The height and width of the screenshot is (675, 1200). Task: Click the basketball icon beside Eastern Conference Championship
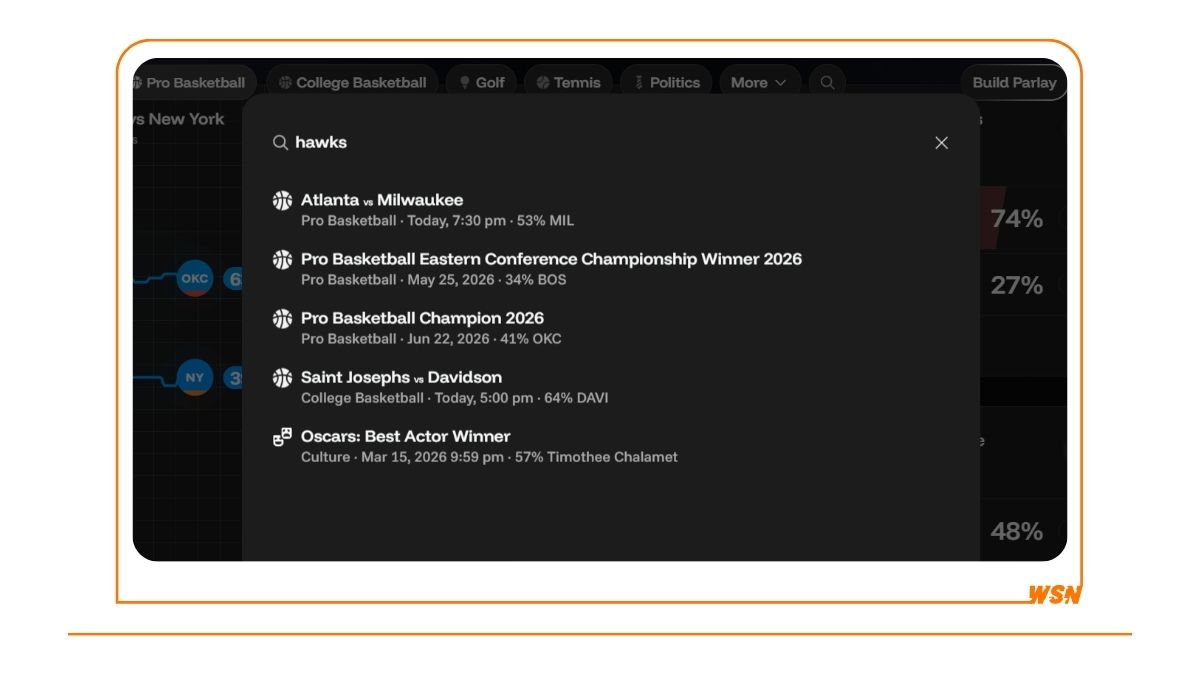pyautogui.click(x=283, y=260)
